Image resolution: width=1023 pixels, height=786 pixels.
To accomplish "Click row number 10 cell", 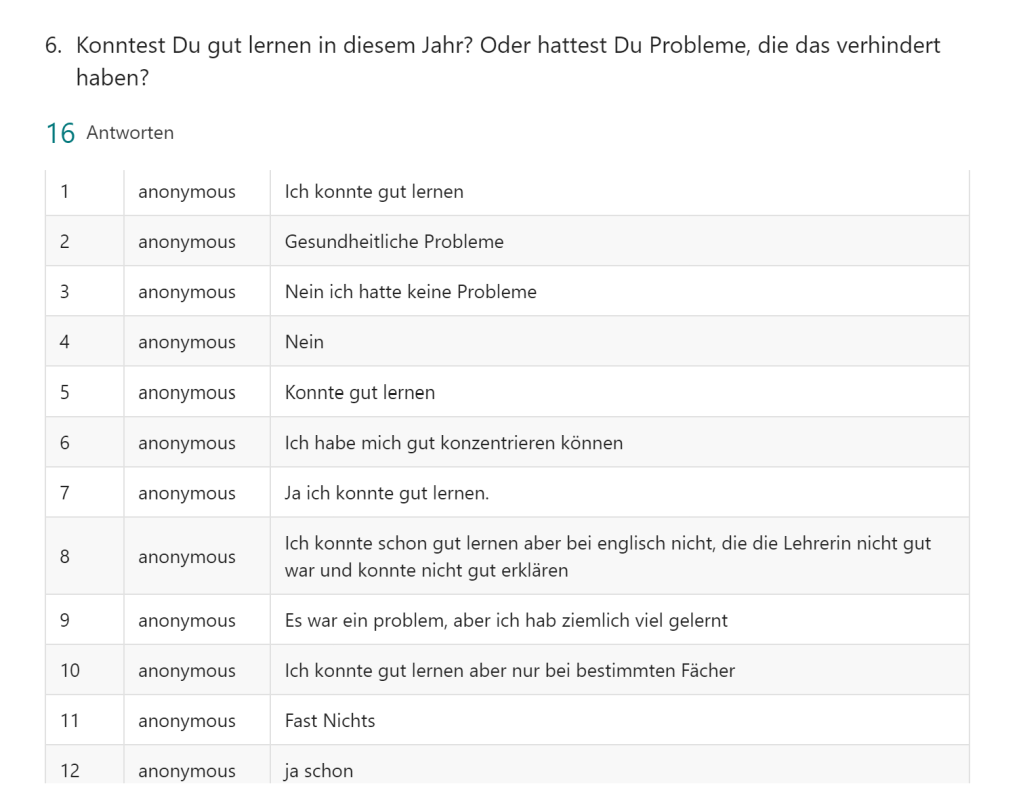I will click(x=69, y=670).
